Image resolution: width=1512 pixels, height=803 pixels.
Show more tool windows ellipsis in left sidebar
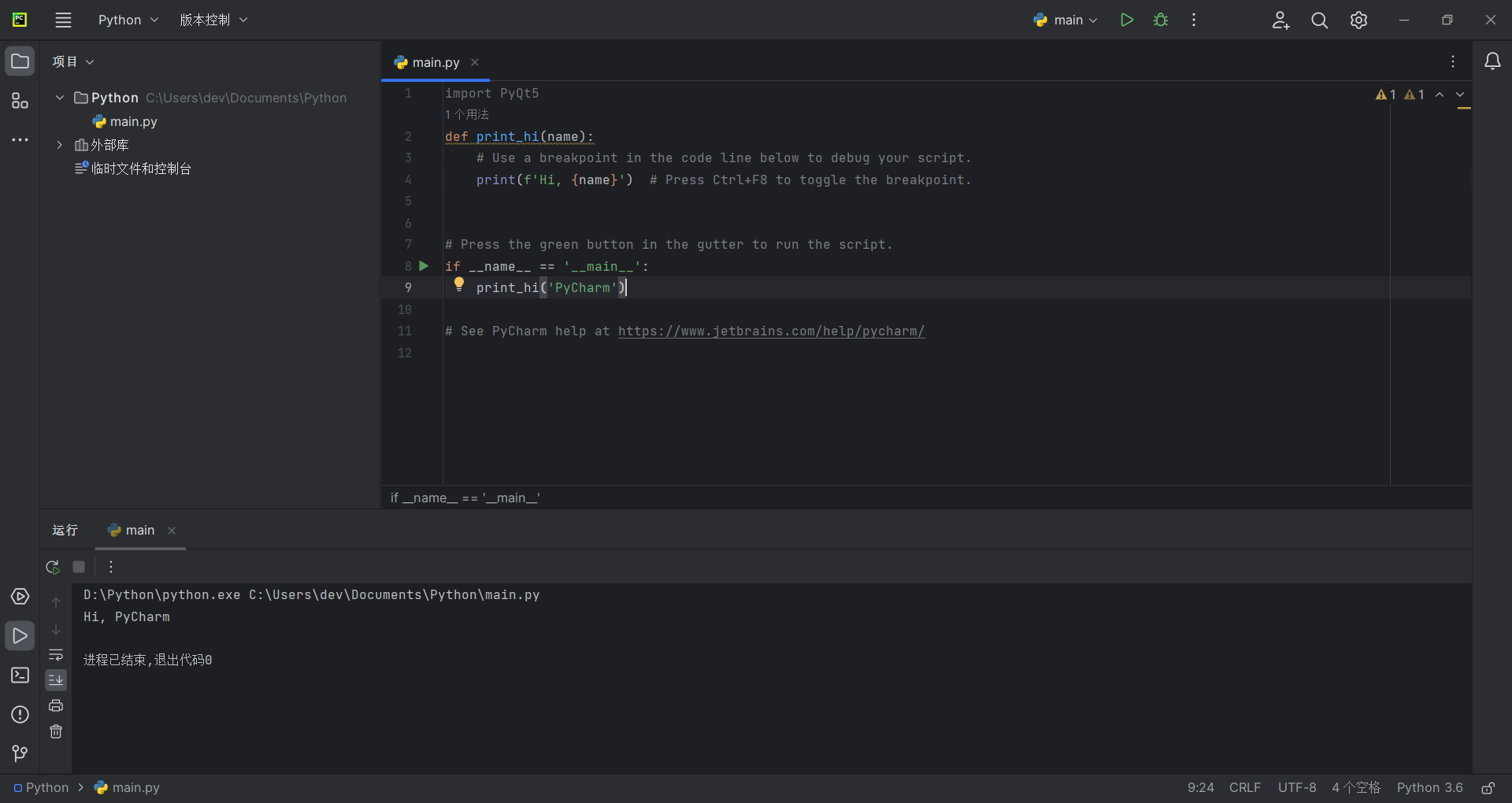pyautogui.click(x=20, y=140)
